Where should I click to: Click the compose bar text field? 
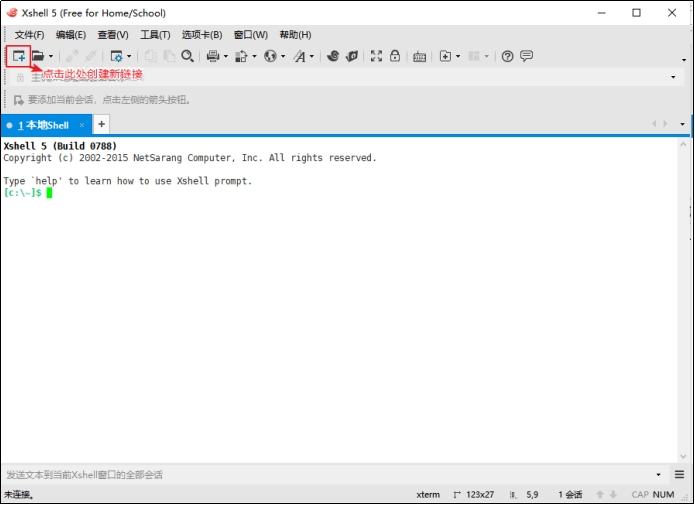coord(328,475)
